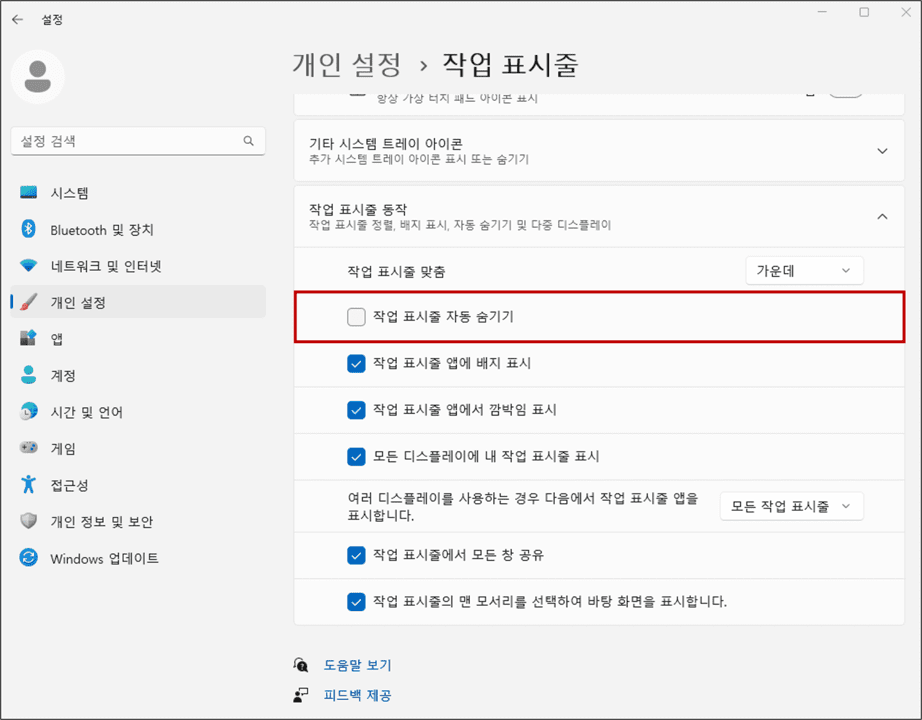This screenshot has height=720, width=922.
Task: Open the 모든 작업 표시줄 dropdown
Action: (x=791, y=506)
